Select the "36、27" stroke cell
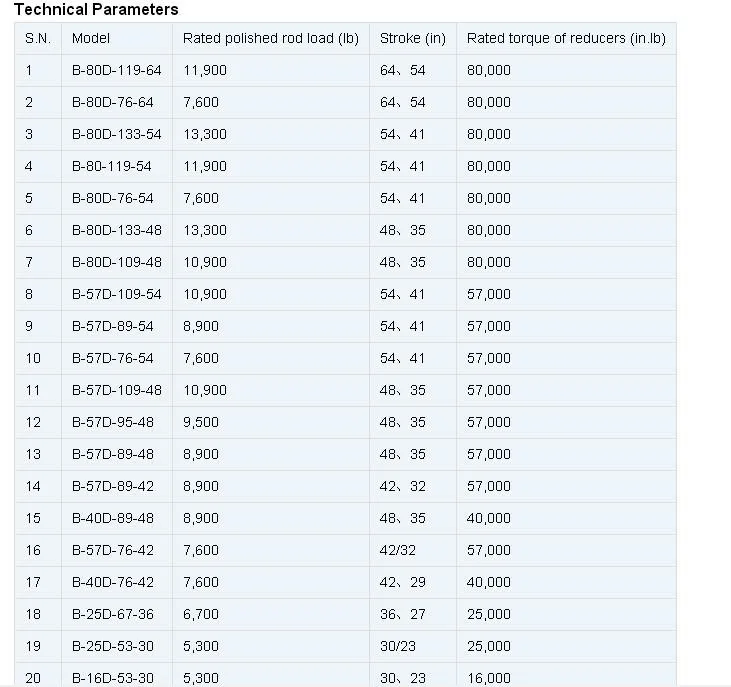The height and width of the screenshot is (687, 731). tap(402, 614)
